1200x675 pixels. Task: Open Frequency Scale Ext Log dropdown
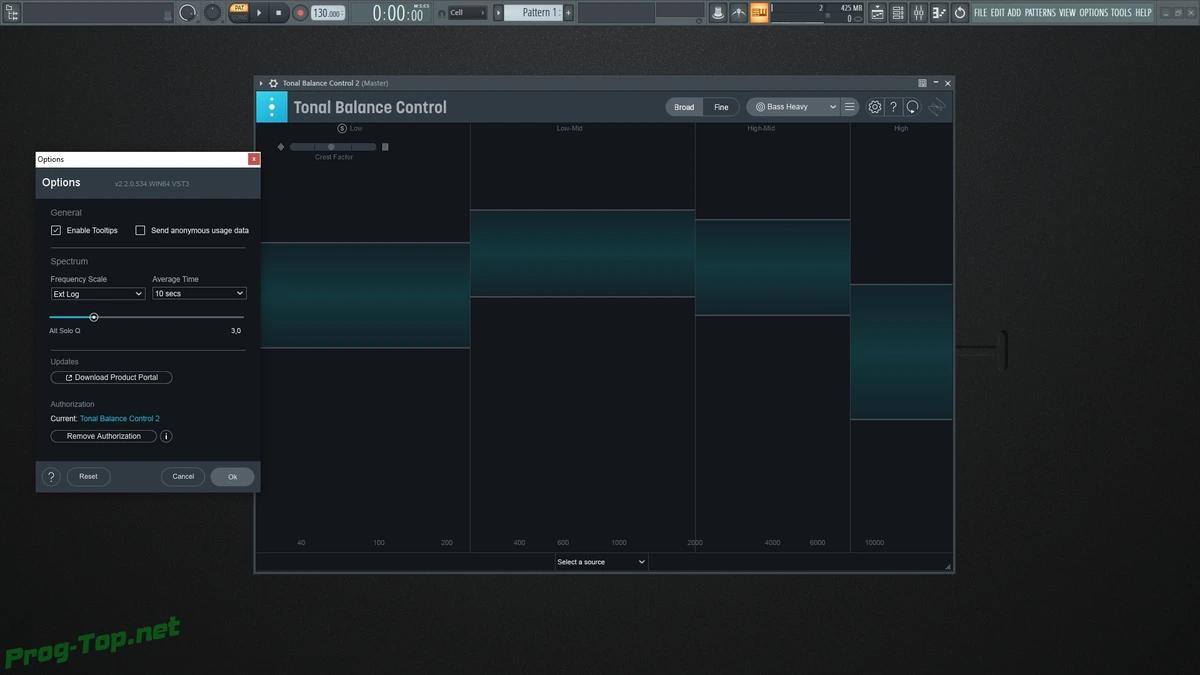pyautogui.click(x=98, y=294)
